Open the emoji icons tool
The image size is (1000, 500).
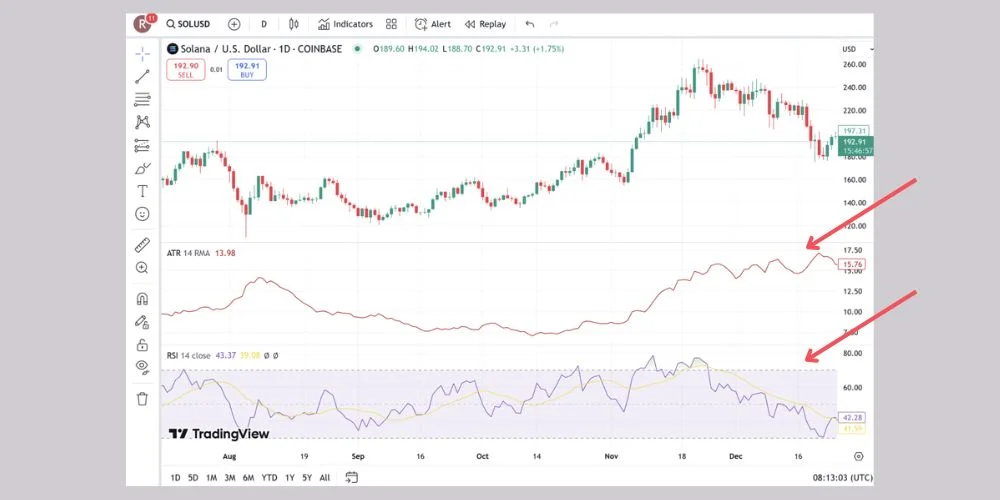(142, 214)
